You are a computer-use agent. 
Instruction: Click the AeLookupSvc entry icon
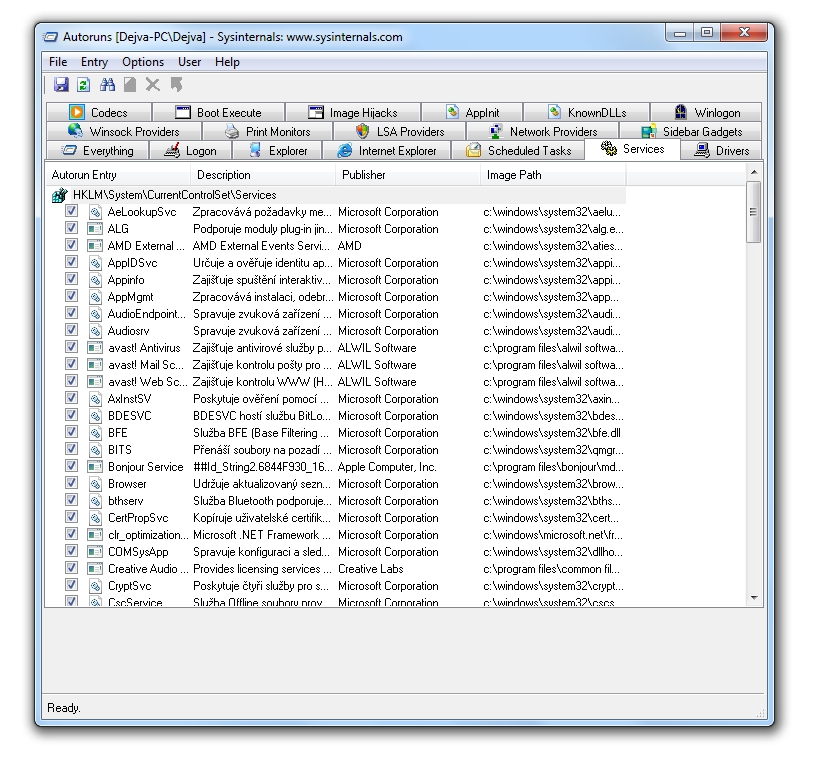click(x=95, y=212)
